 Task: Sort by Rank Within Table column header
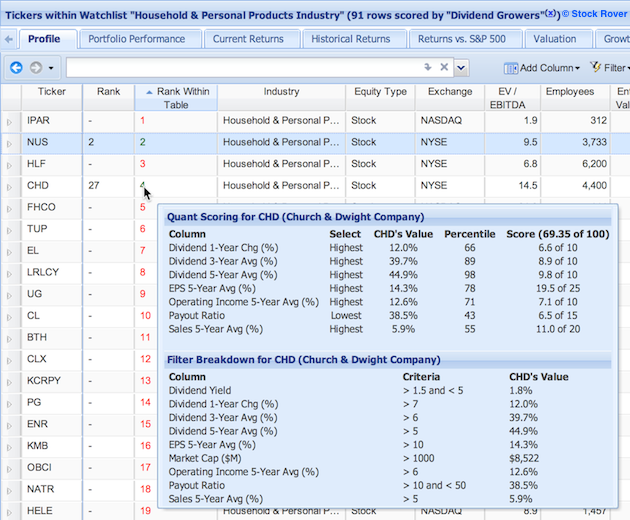[176, 98]
